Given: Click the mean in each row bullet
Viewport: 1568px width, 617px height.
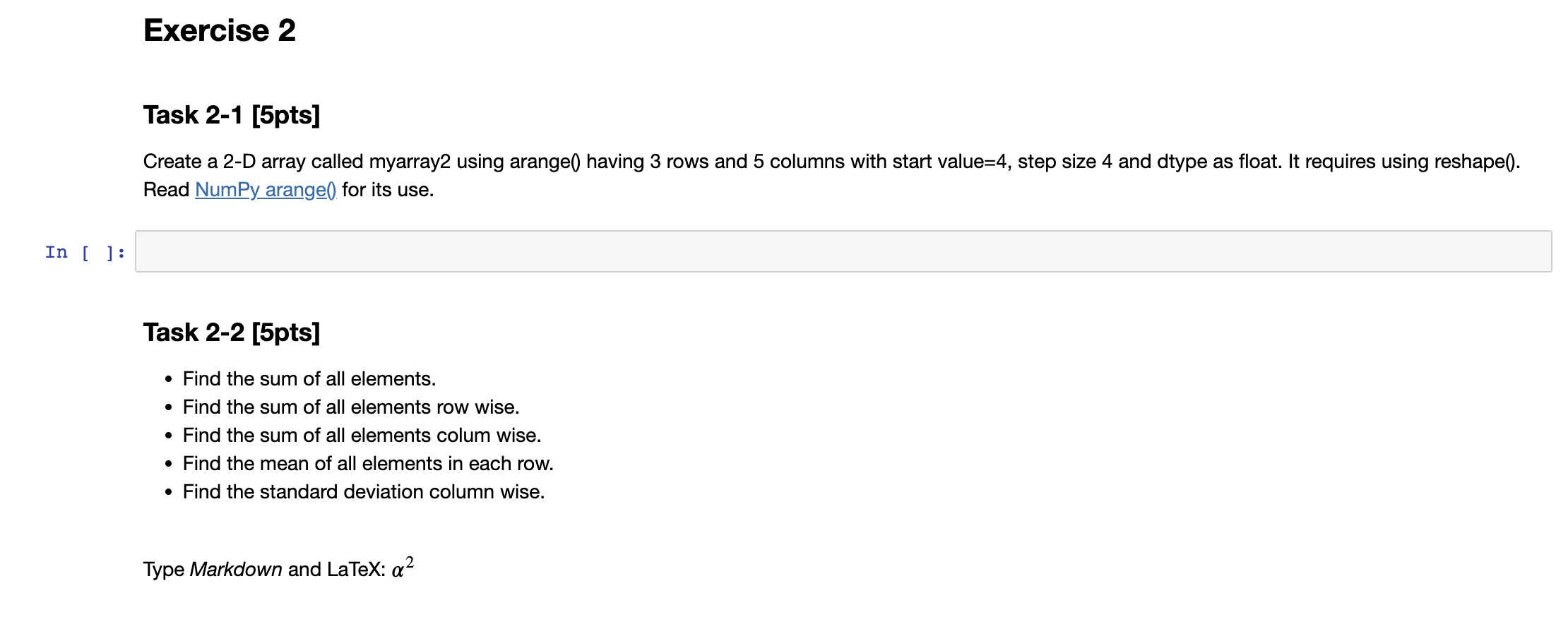Looking at the screenshot, I should (368, 463).
